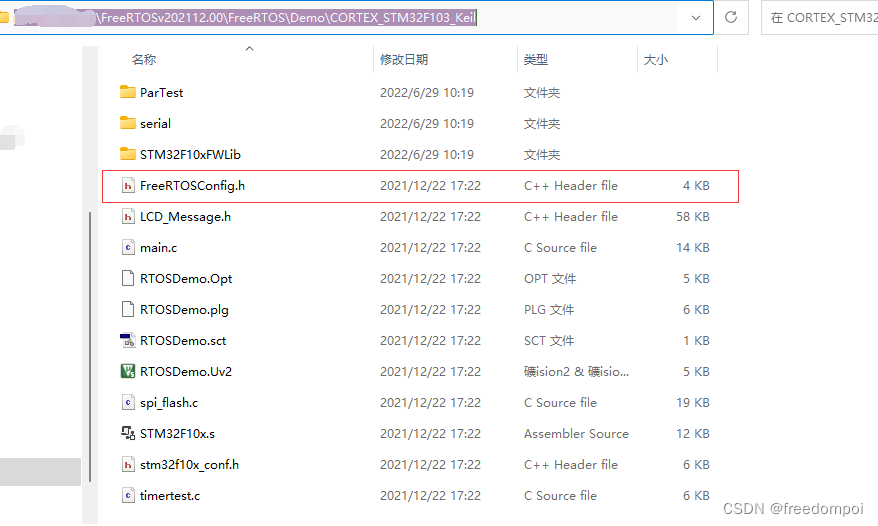Select the RTOSDemo.plg file name
The image size is (878, 526).
[x=184, y=309]
